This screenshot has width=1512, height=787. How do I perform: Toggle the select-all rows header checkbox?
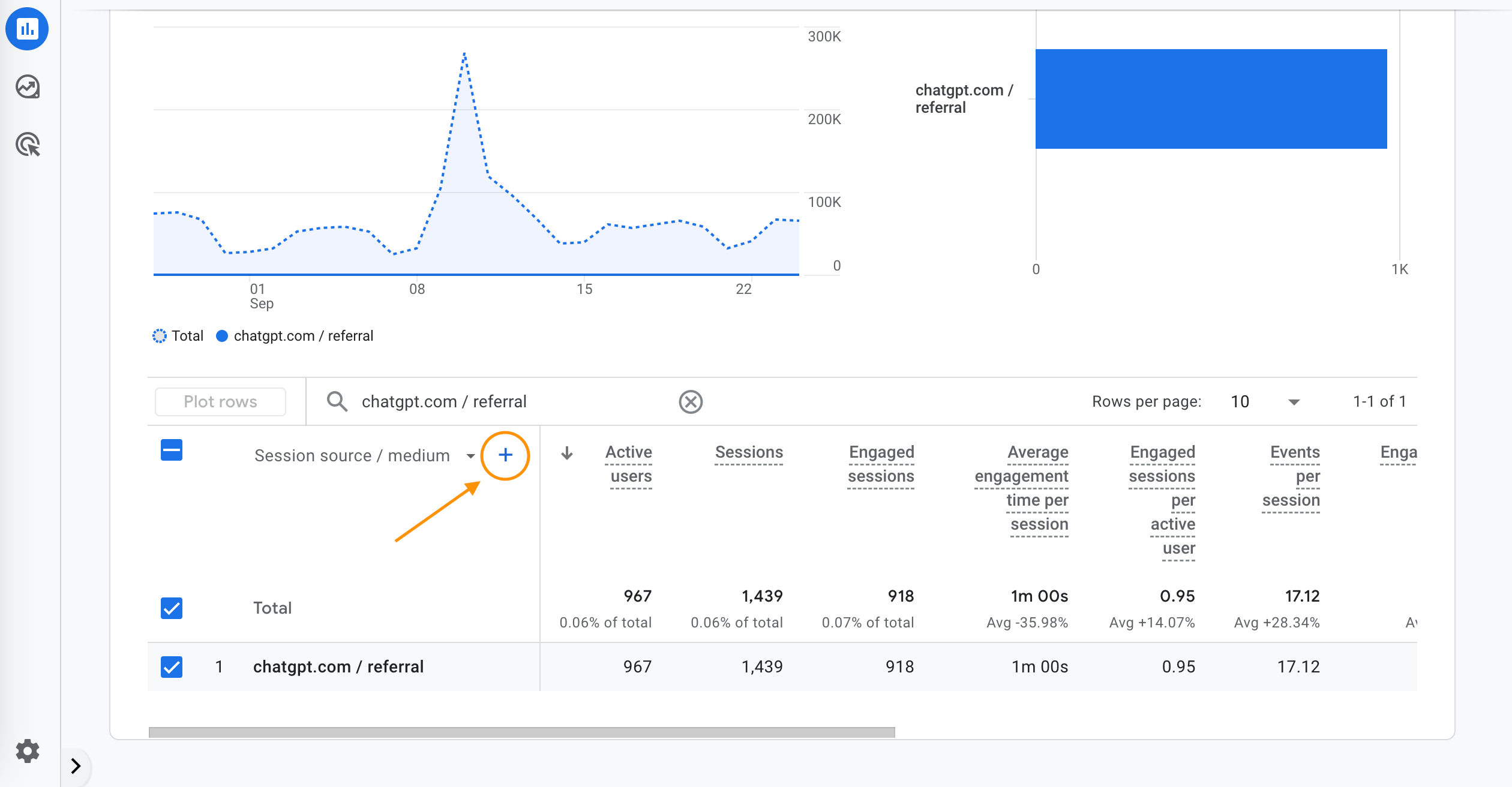coord(172,450)
